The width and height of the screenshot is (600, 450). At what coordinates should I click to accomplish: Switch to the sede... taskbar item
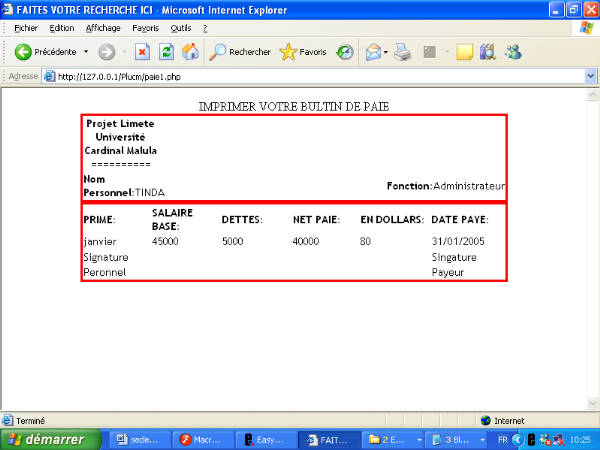[x=140, y=440]
